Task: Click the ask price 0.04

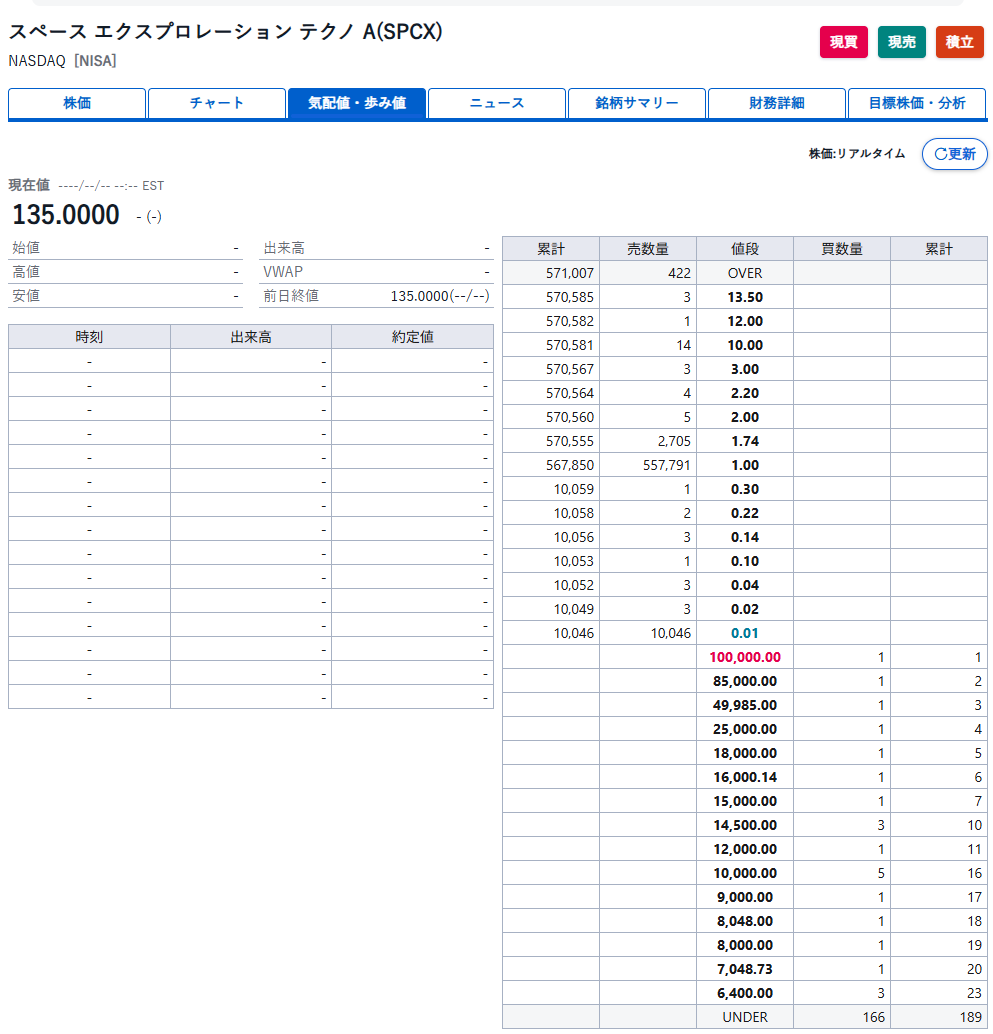Action: [745, 586]
